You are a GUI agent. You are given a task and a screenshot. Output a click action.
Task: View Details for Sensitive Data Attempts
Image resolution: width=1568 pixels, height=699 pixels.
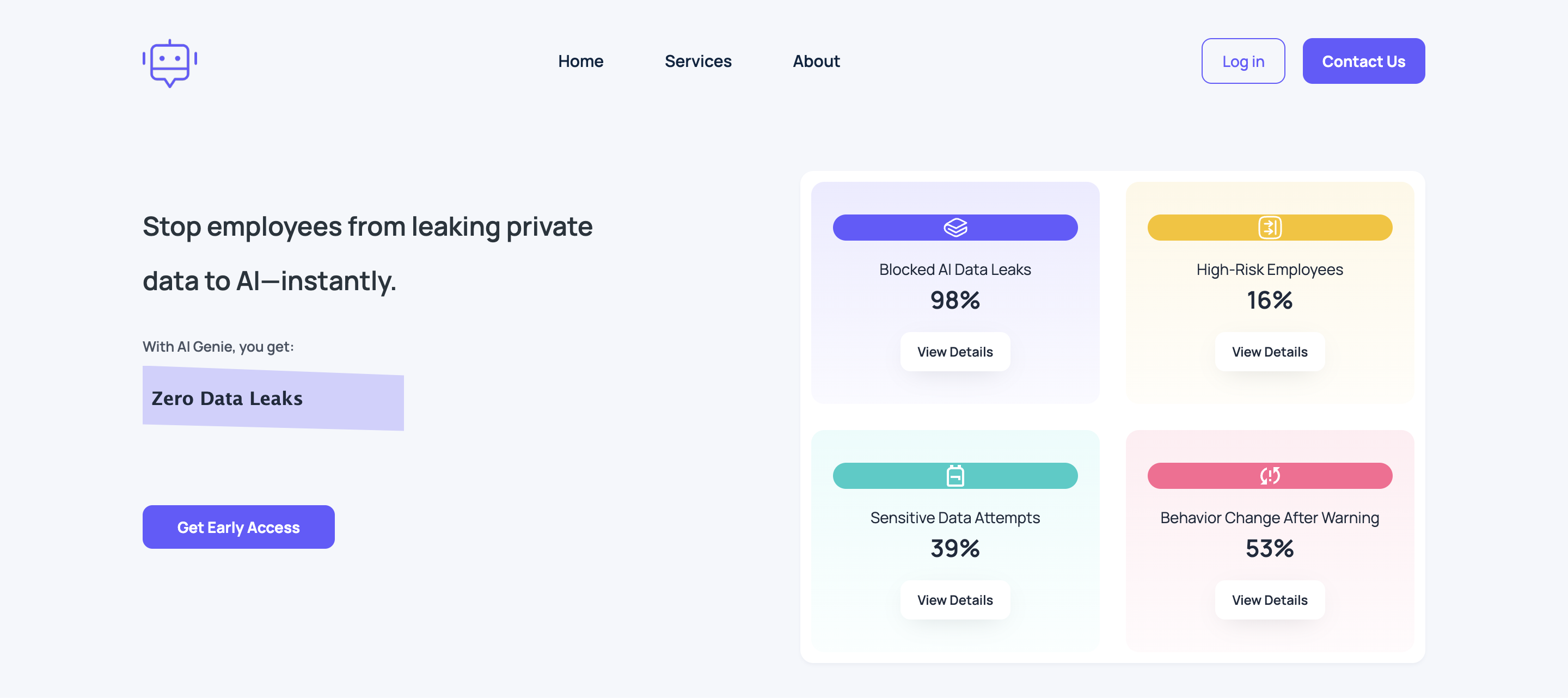coord(954,600)
